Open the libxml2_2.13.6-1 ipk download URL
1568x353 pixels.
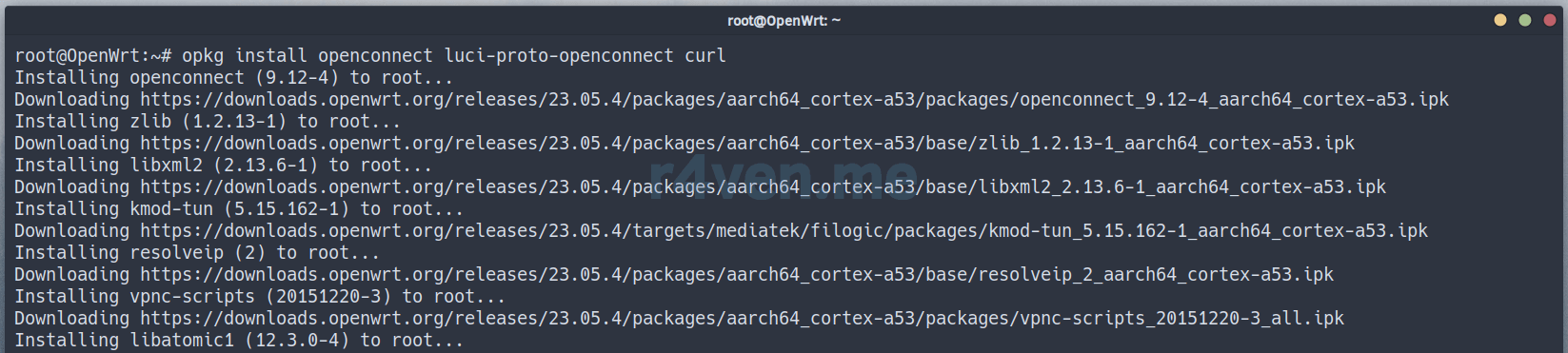click(x=764, y=187)
